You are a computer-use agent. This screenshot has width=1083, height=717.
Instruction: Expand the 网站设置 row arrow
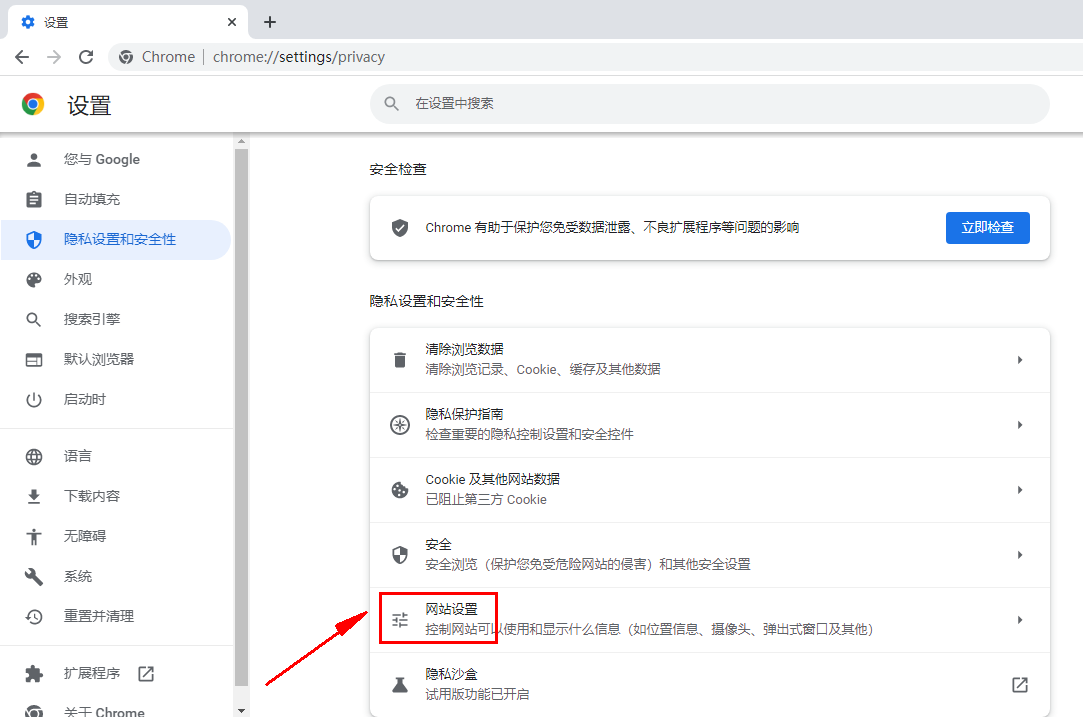click(x=1019, y=620)
